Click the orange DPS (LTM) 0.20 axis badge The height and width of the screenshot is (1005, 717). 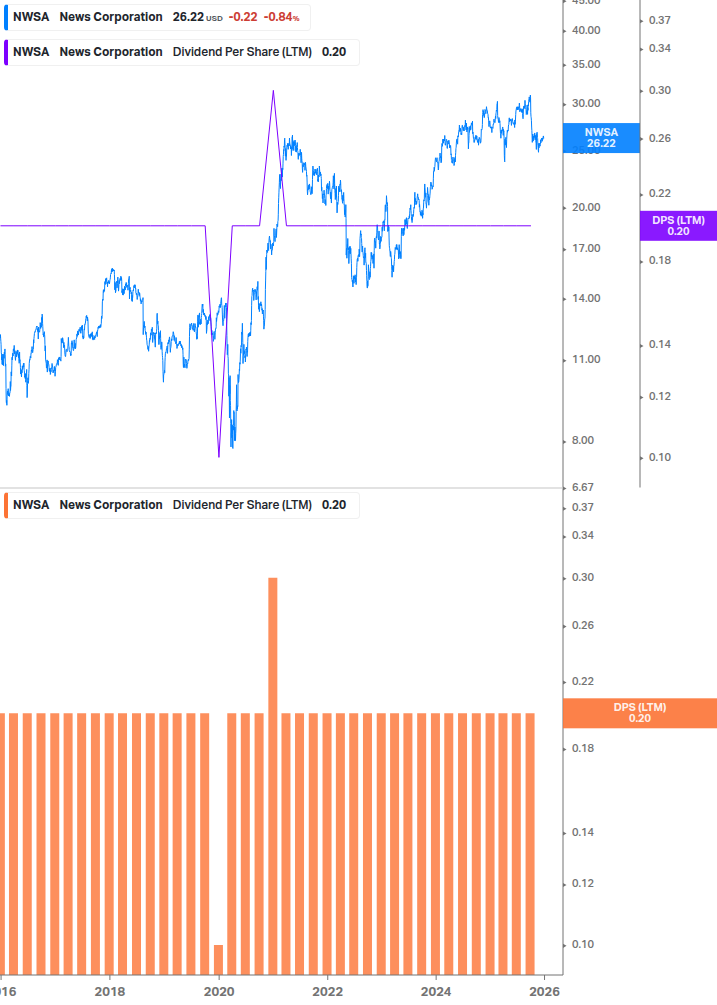tap(639, 713)
